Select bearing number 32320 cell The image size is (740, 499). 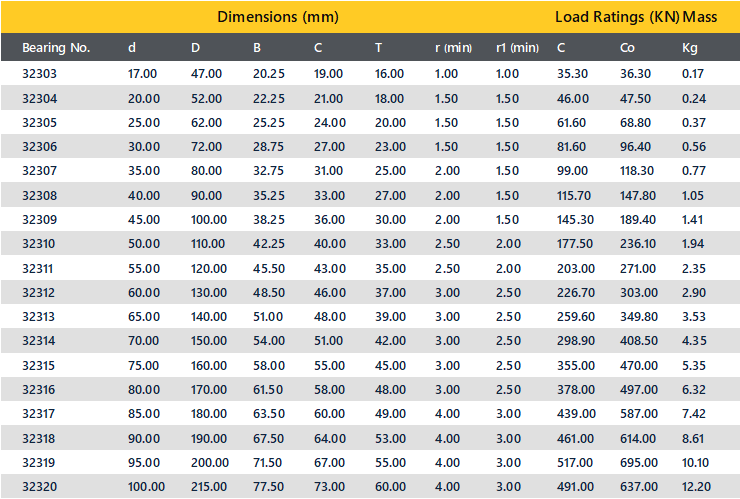point(39,487)
